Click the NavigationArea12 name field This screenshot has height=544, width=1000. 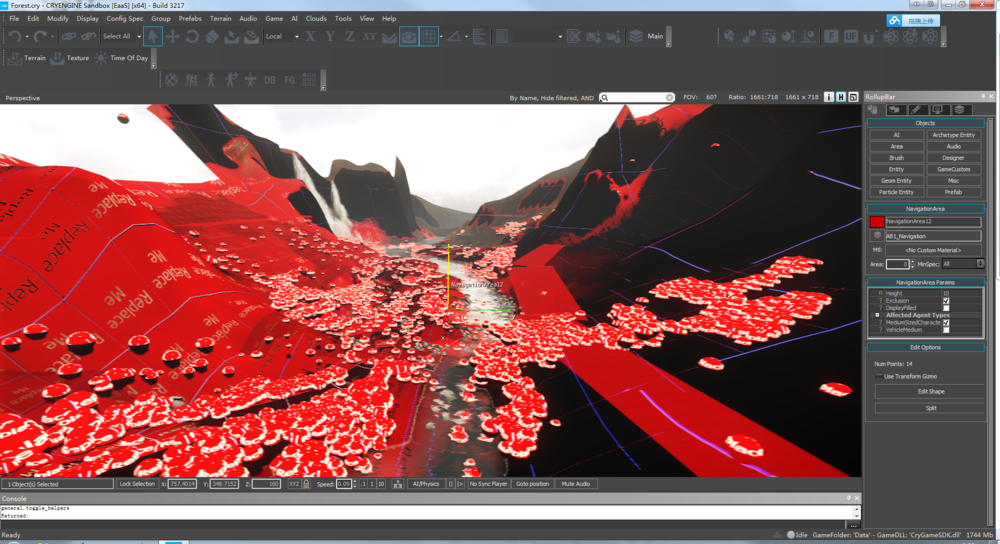pyautogui.click(x=933, y=221)
